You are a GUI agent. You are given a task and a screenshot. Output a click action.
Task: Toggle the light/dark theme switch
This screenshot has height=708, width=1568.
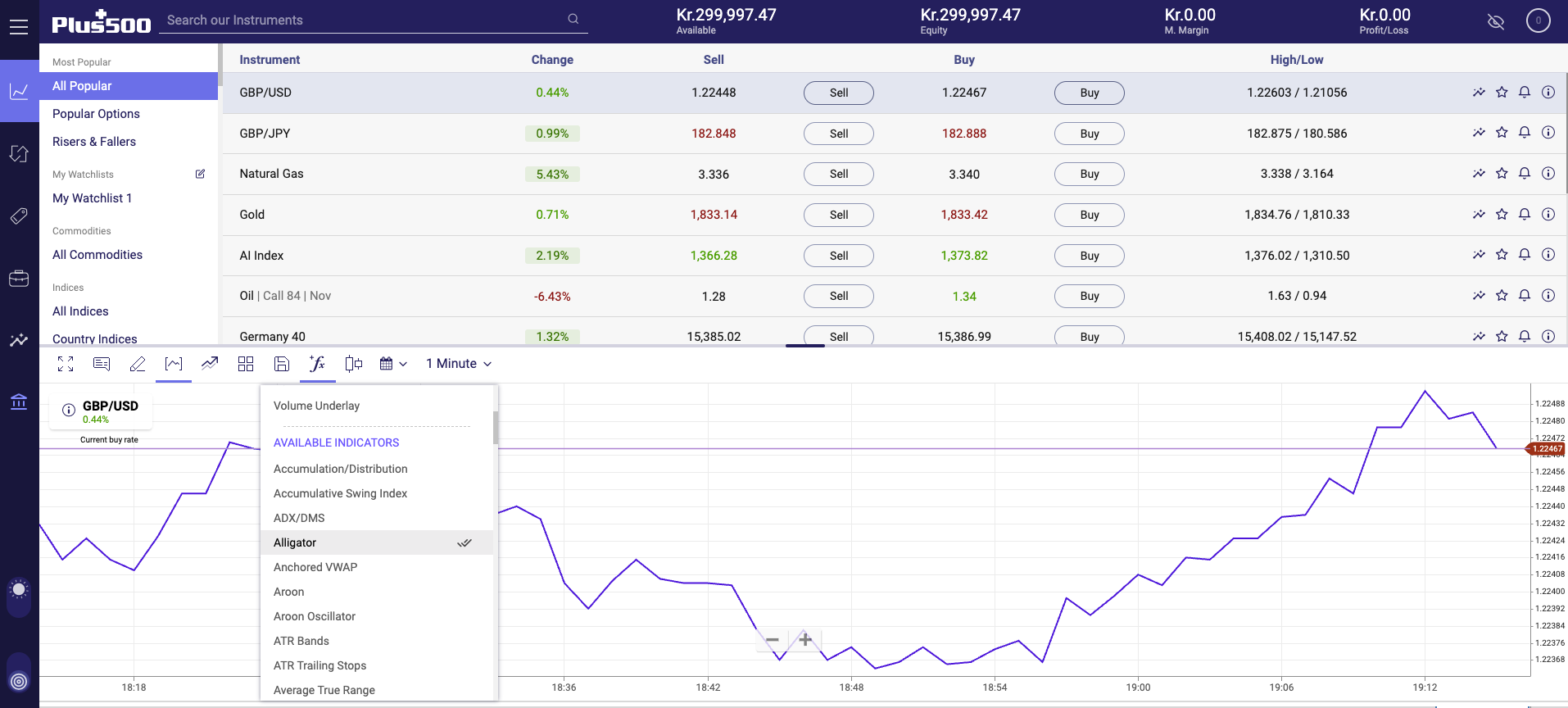point(19,597)
